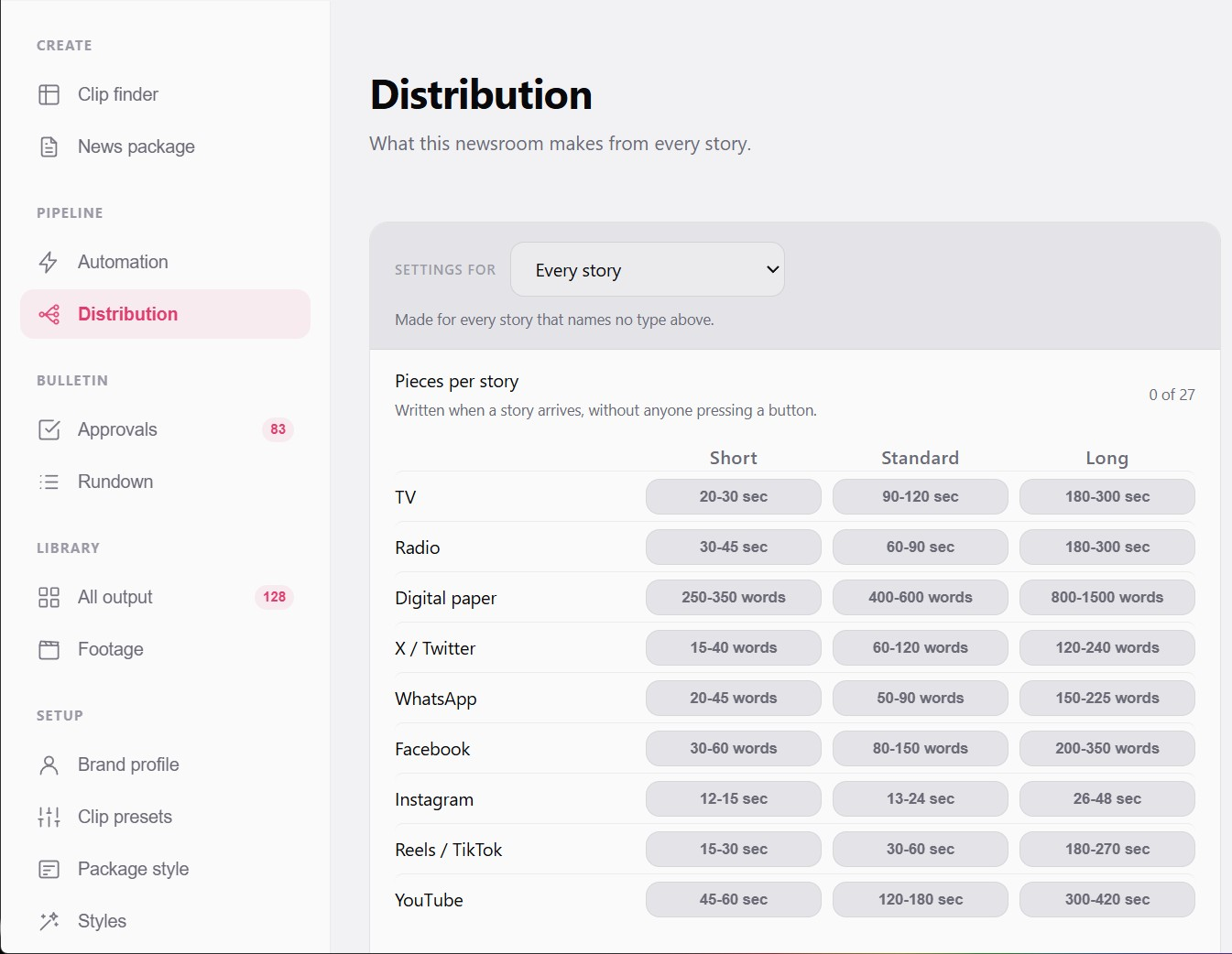Enable Digital paper long 800-1500 words
Image resolution: width=1232 pixels, height=954 pixels.
[x=1107, y=597]
